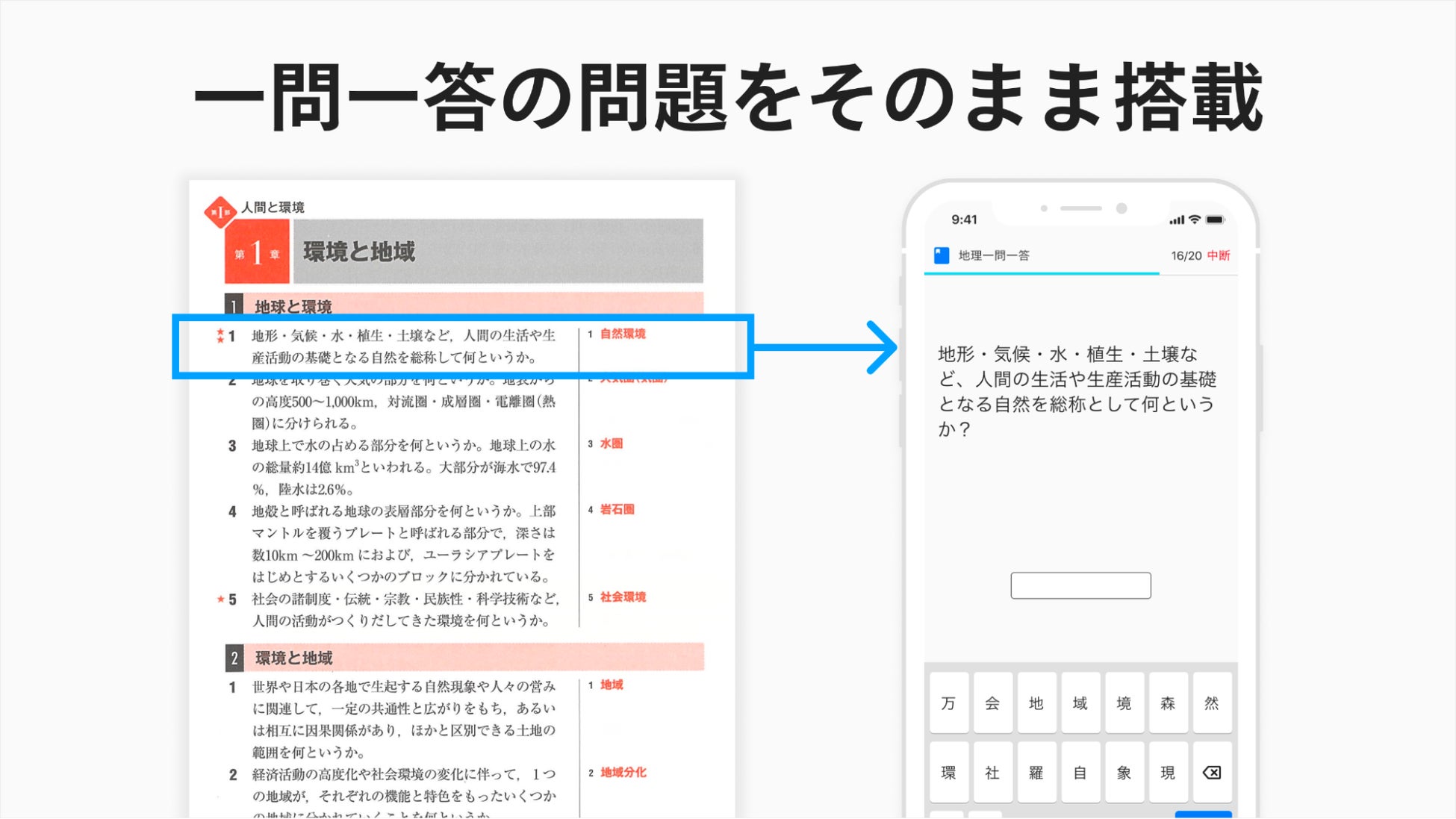This screenshot has height=819, width=1456.
Task: Select the 羅 kanji key
Action: pos(1036,773)
